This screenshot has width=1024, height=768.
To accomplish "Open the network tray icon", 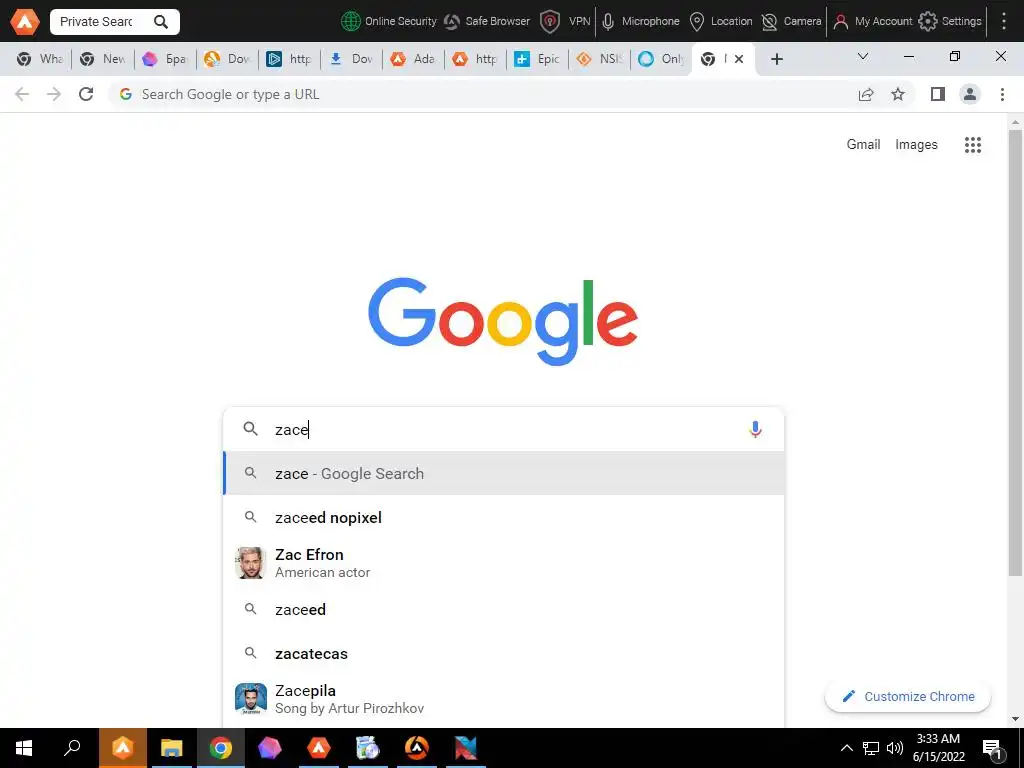I will point(871,748).
